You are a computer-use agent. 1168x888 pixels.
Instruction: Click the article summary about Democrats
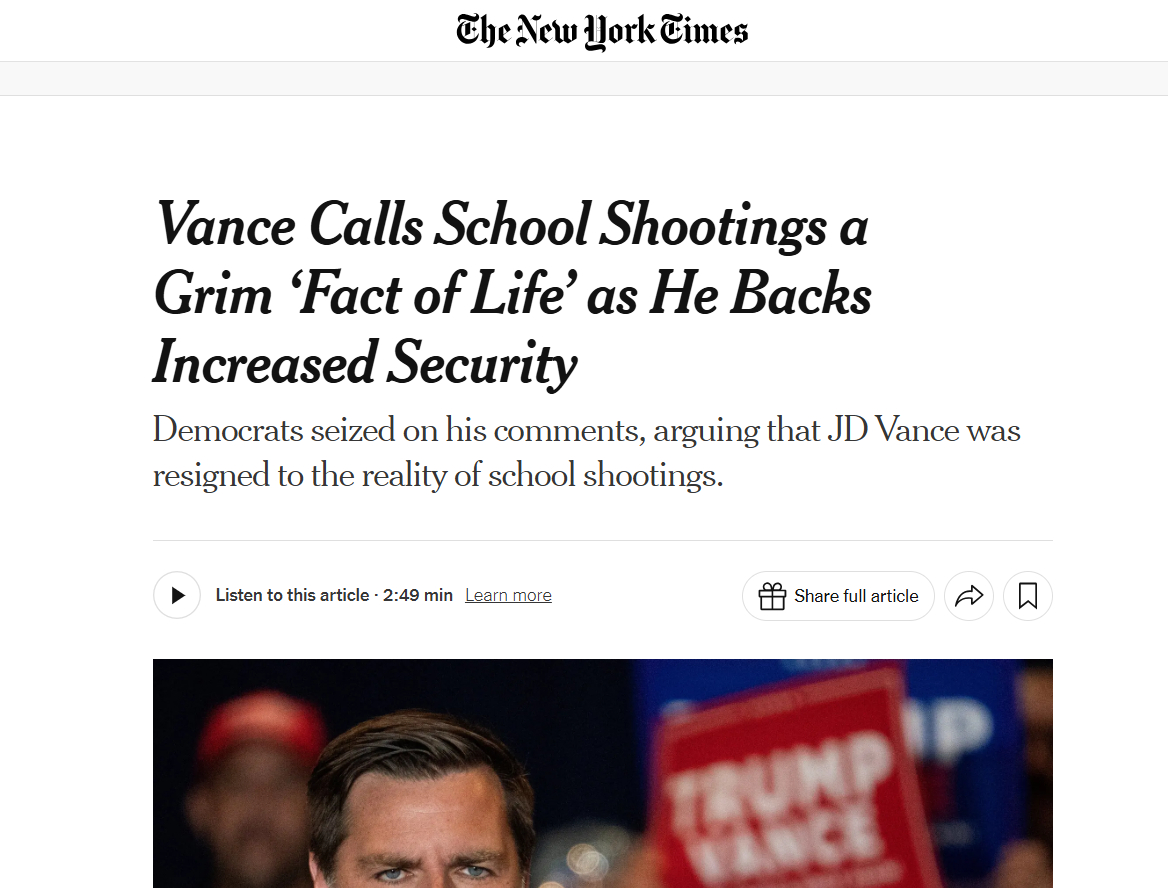tap(586, 452)
